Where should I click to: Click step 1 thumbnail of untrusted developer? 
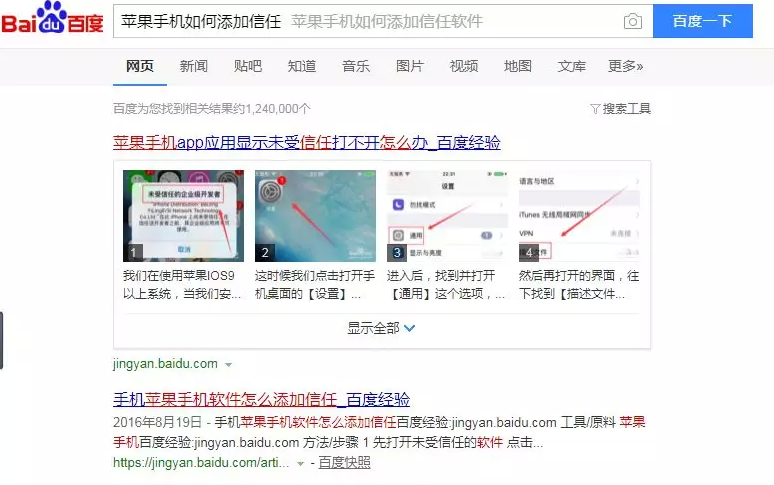coord(183,216)
